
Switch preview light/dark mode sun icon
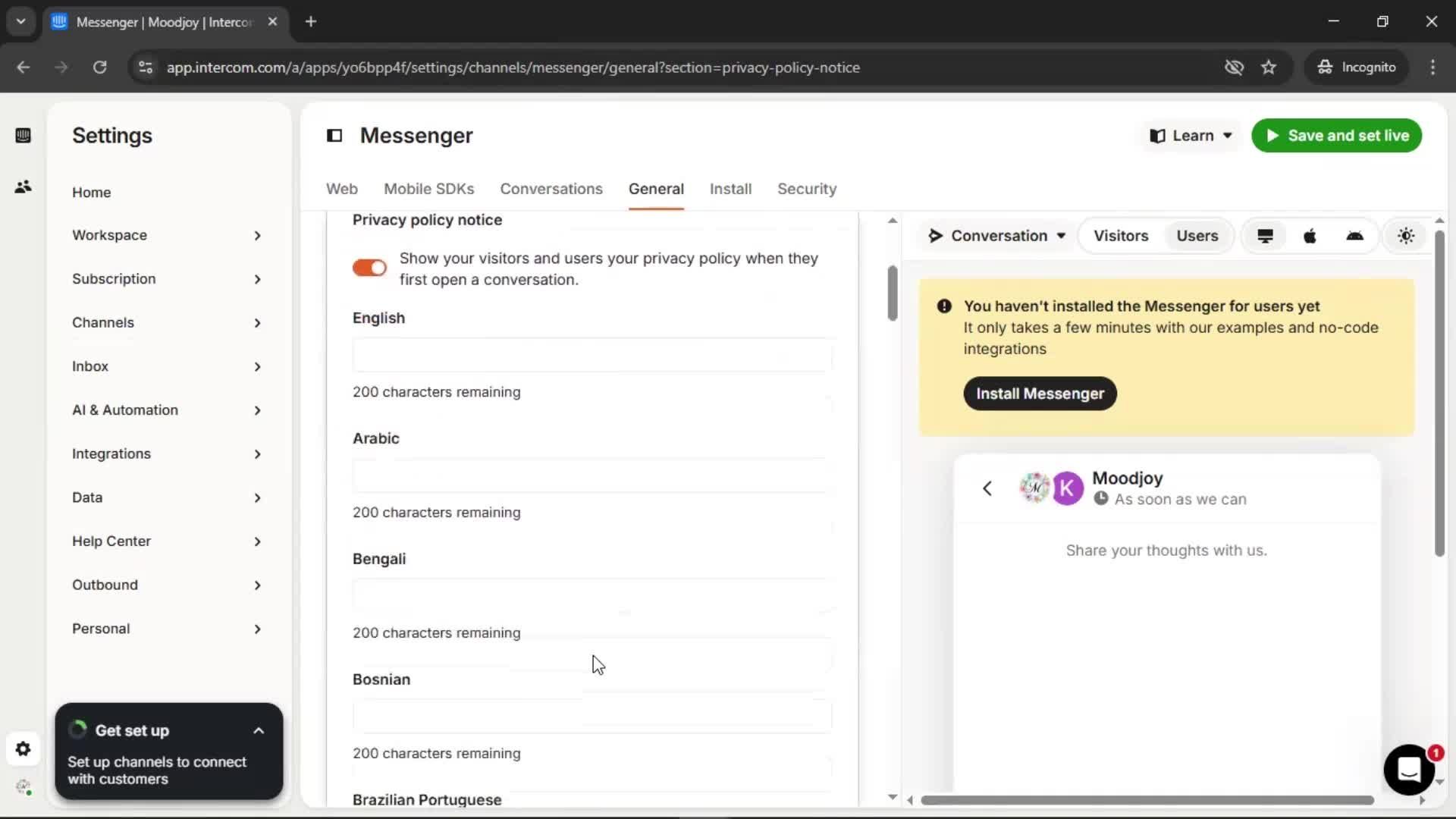1406,236
